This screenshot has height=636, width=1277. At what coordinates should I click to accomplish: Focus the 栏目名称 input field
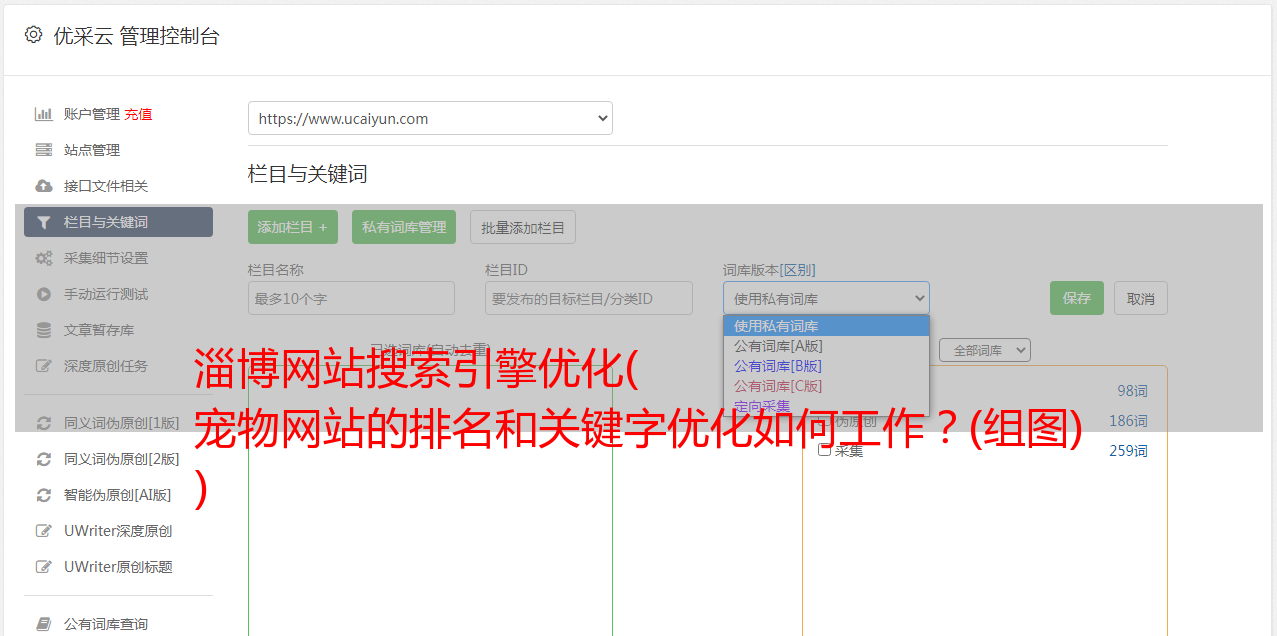click(351, 298)
